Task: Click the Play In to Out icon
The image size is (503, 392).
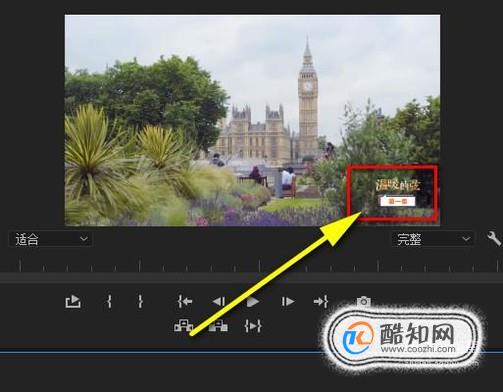Action: point(253,326)
